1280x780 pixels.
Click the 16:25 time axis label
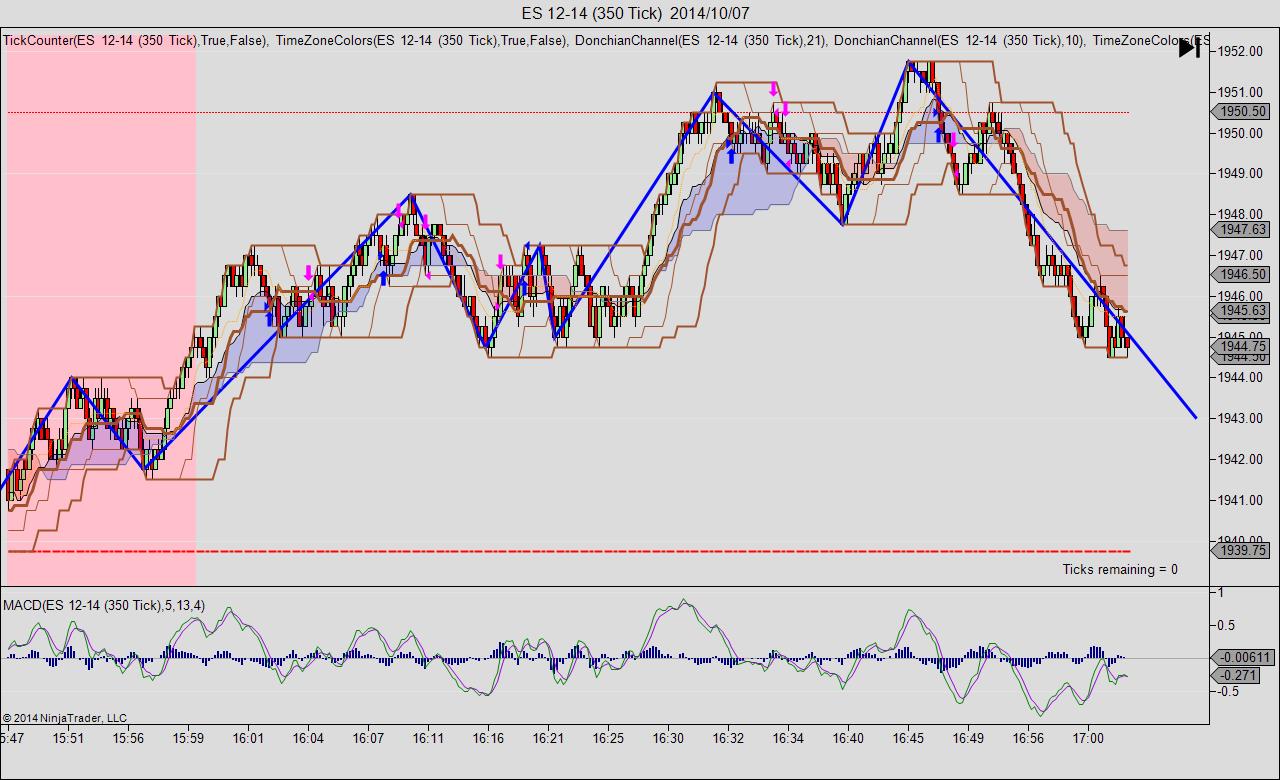[608, 738]
